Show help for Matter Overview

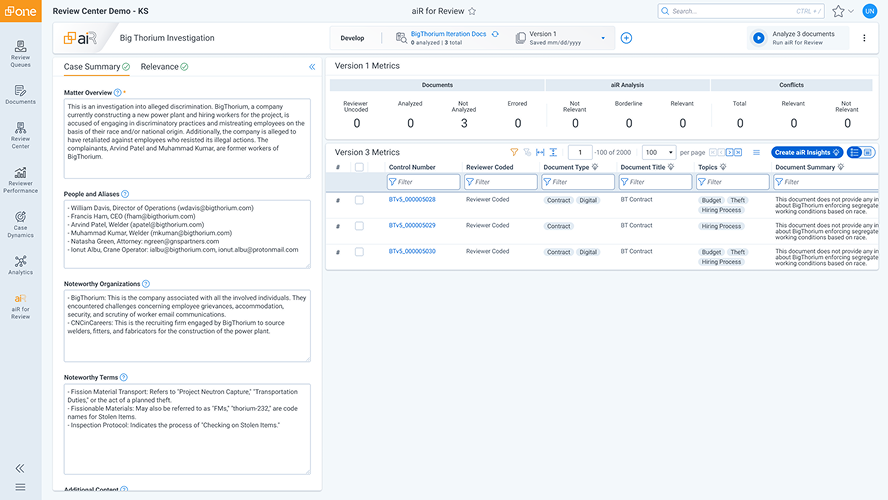pos(117,92)
